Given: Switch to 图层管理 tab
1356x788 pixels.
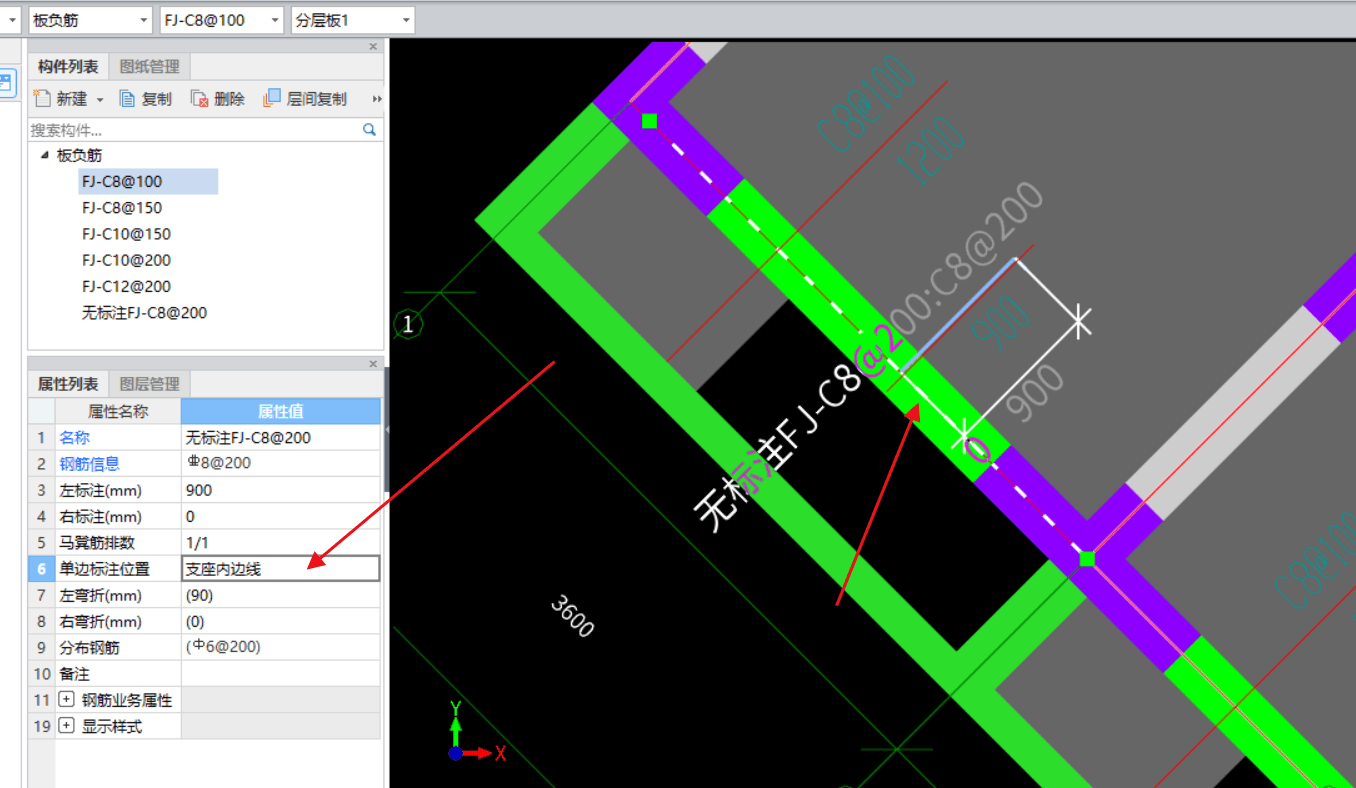Looking at the screenshot, I should pyautogui.click(x=149, y=384).
